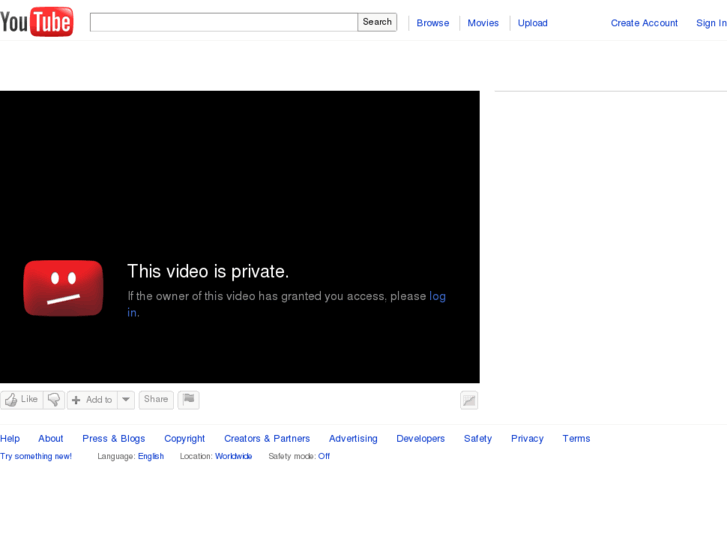
Task: Follow the log in link
Action: (x=437, y=296)
